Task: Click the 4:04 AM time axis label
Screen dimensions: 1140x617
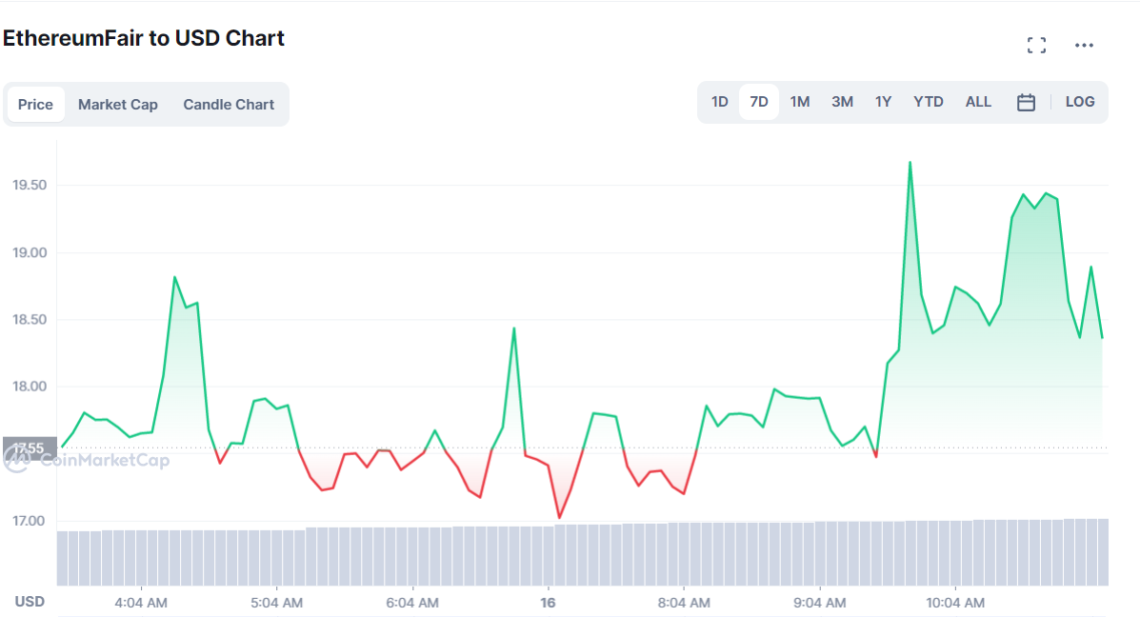Action: (141, 603)
